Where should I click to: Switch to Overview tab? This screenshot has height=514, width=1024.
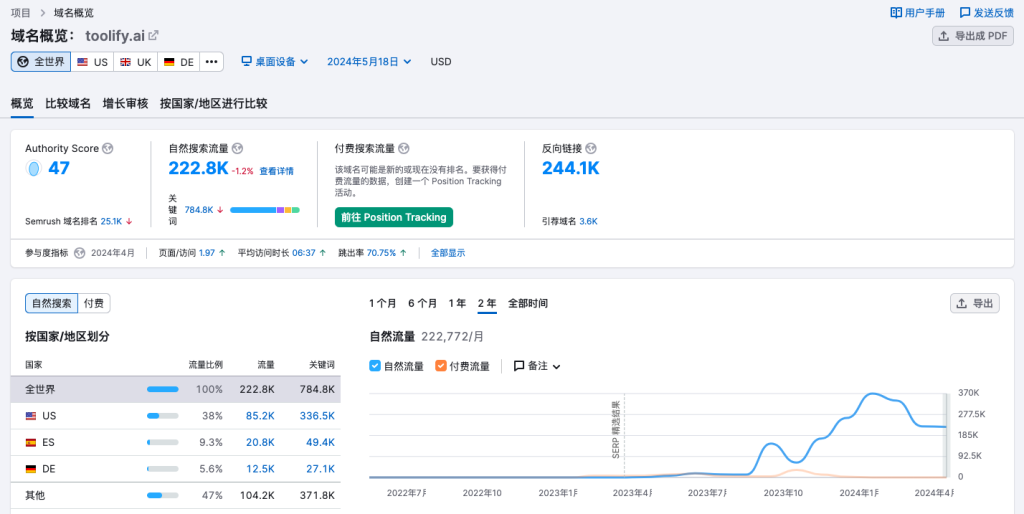click(22, 103)
